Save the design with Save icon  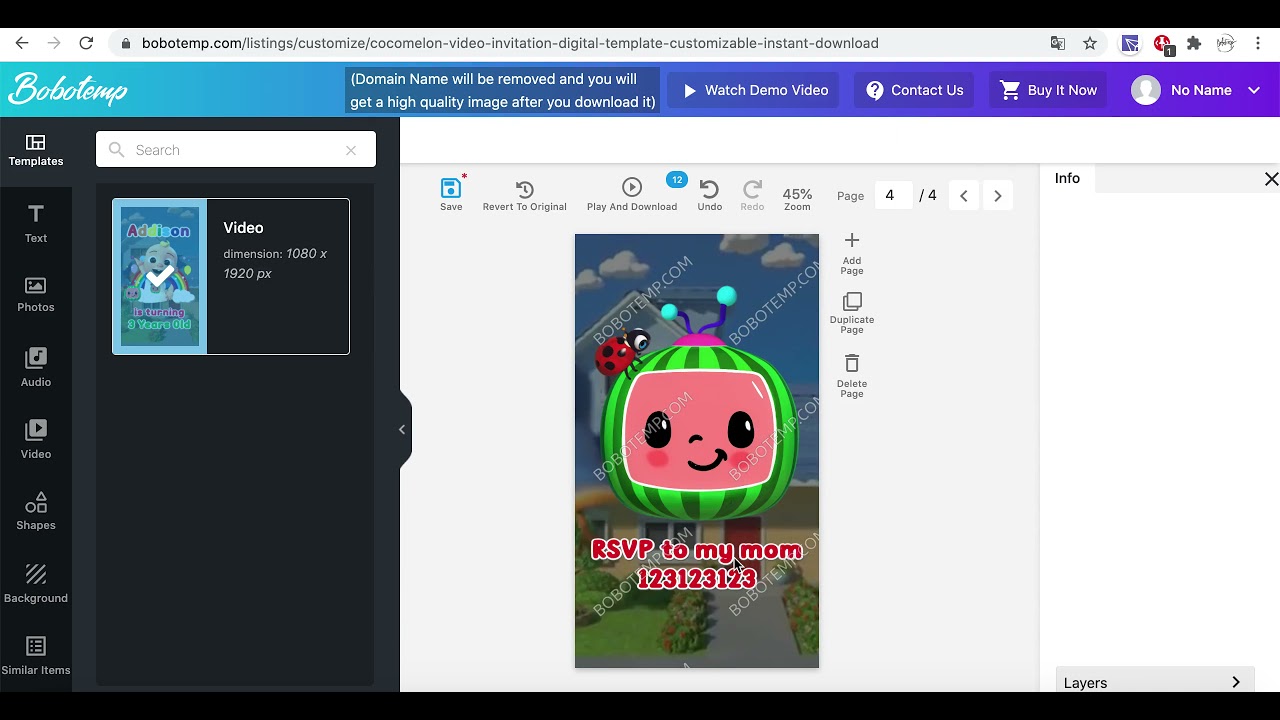point(451,194)
